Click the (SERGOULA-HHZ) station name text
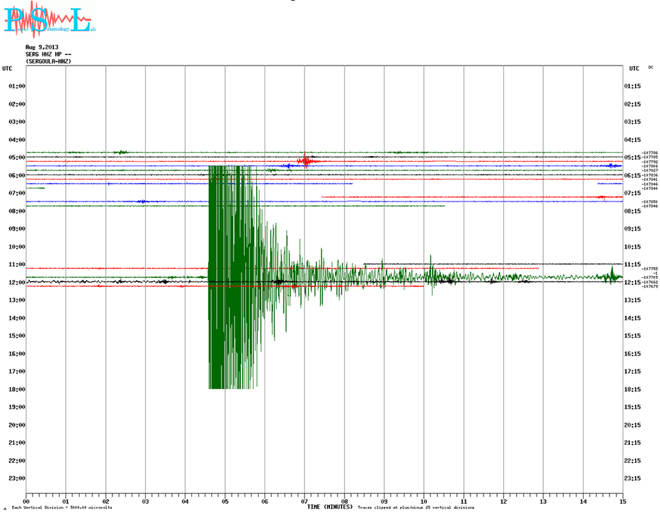 (48, 61)
